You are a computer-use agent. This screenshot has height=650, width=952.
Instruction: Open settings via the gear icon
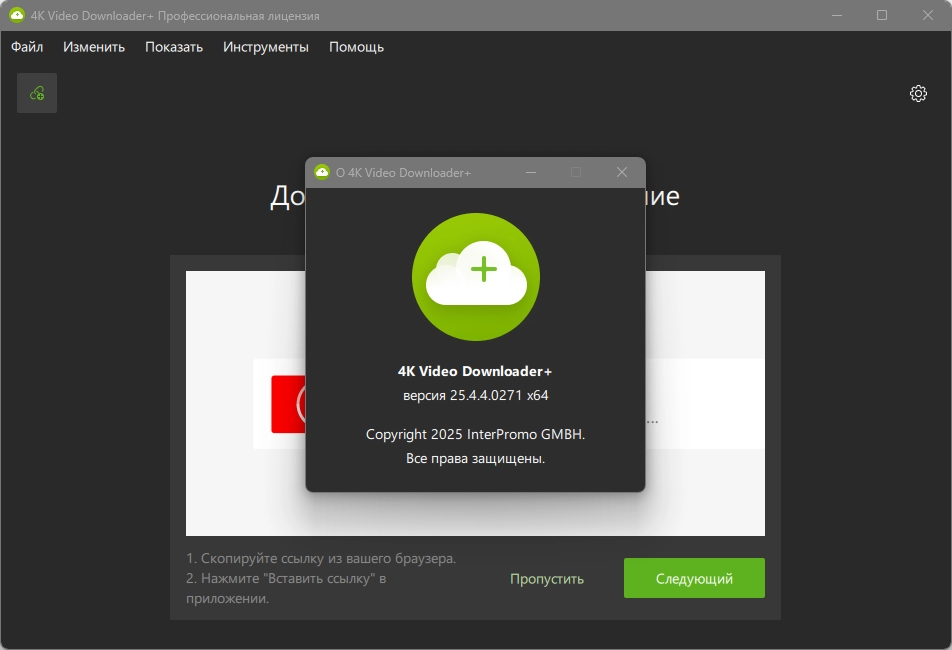click(x=918, y=93)
